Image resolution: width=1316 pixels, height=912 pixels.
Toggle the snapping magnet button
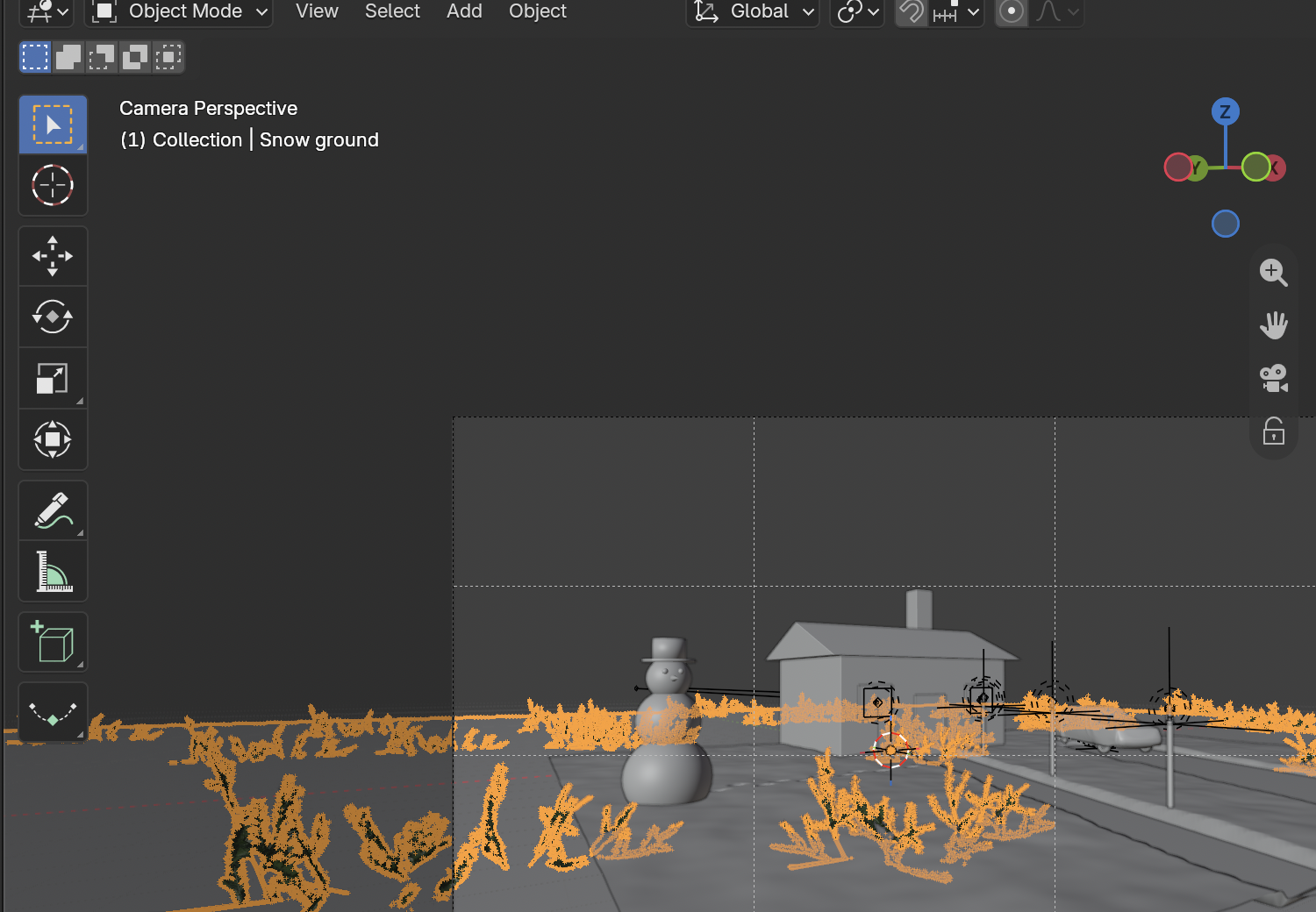pyautogui.click(x=912, y=12)
